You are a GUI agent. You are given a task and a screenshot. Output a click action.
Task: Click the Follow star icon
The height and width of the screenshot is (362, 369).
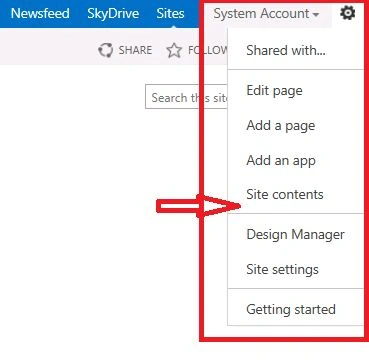coord(174,51)
